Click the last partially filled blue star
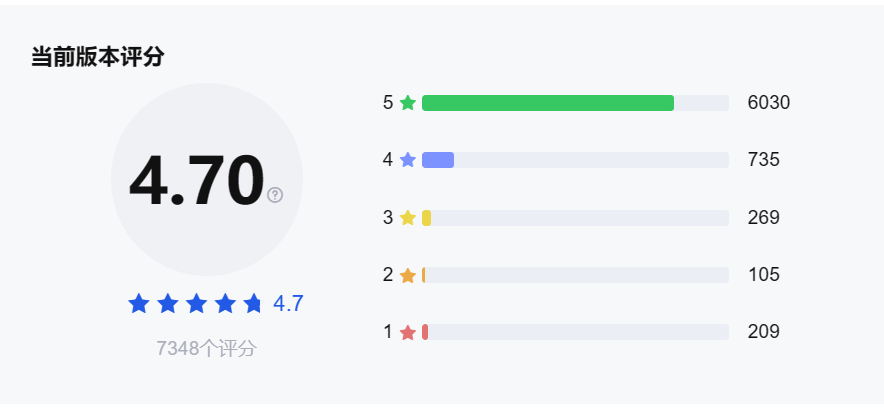 tap(253, 303)
